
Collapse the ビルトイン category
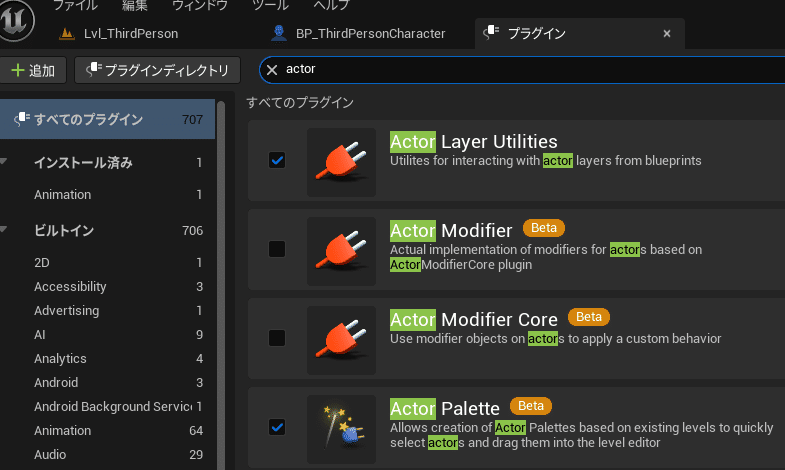(4, 230)
